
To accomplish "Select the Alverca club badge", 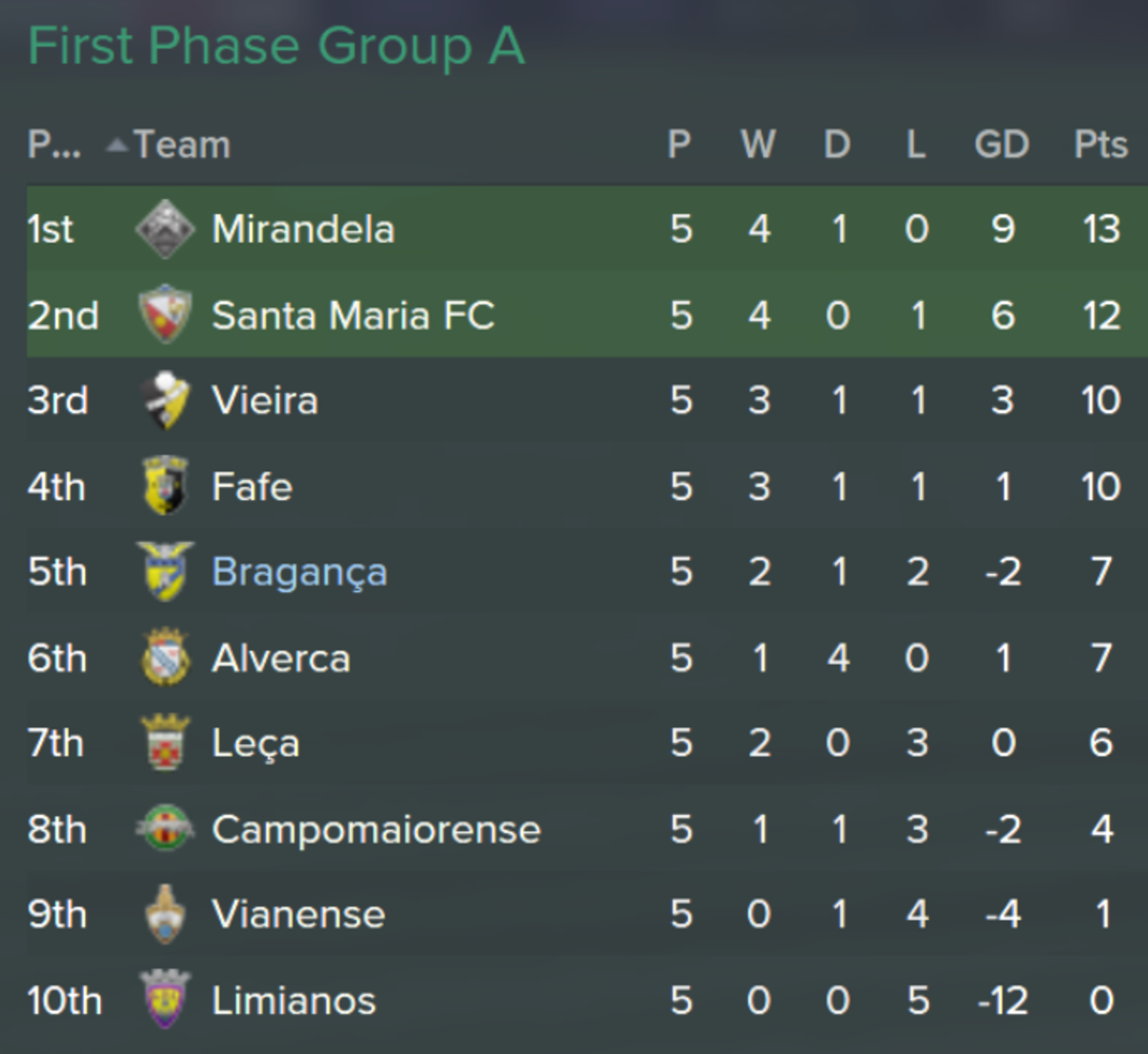I will pyautogui.click(x=165, y=657).
